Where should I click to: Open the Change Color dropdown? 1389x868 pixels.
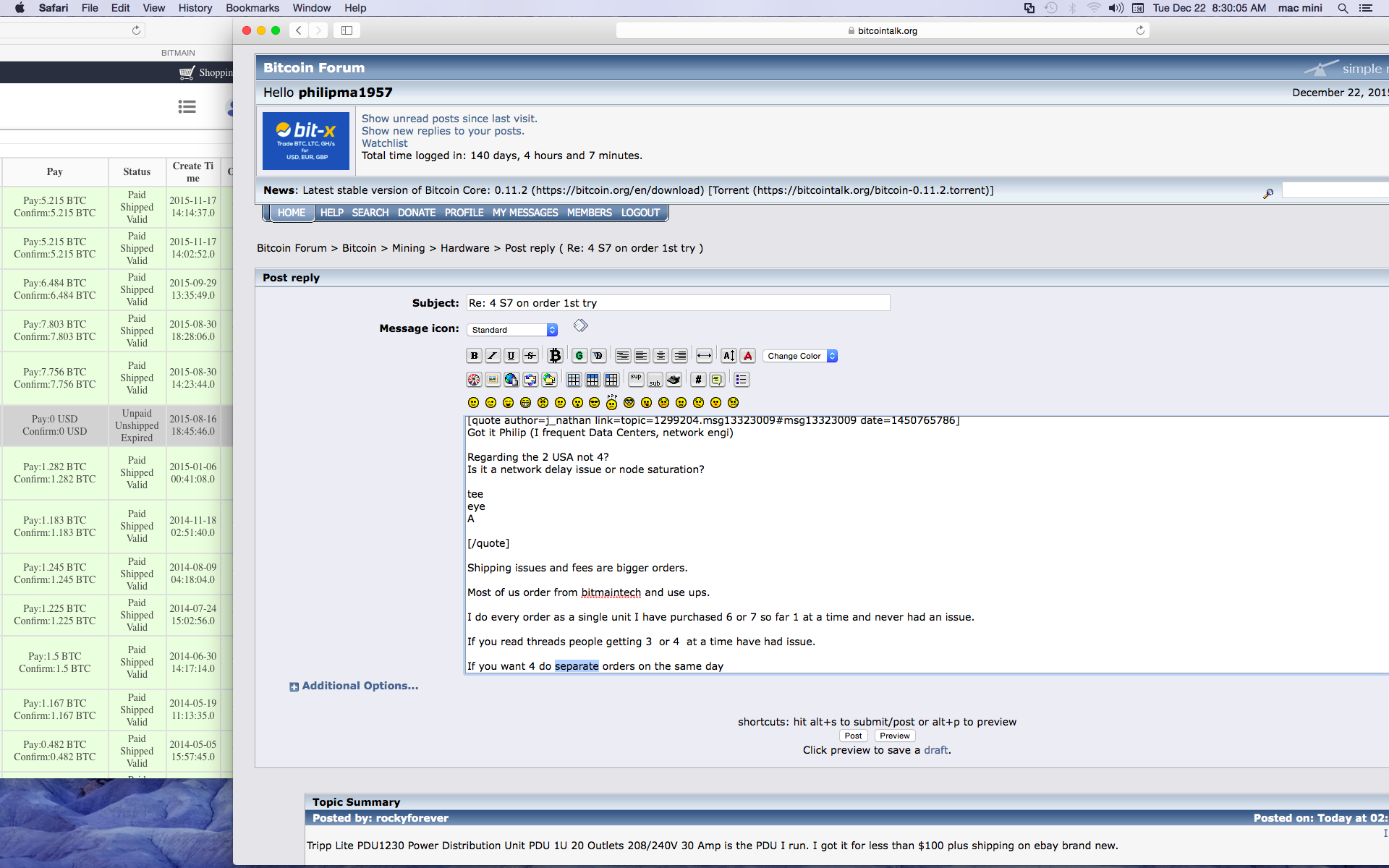[800, 356]
